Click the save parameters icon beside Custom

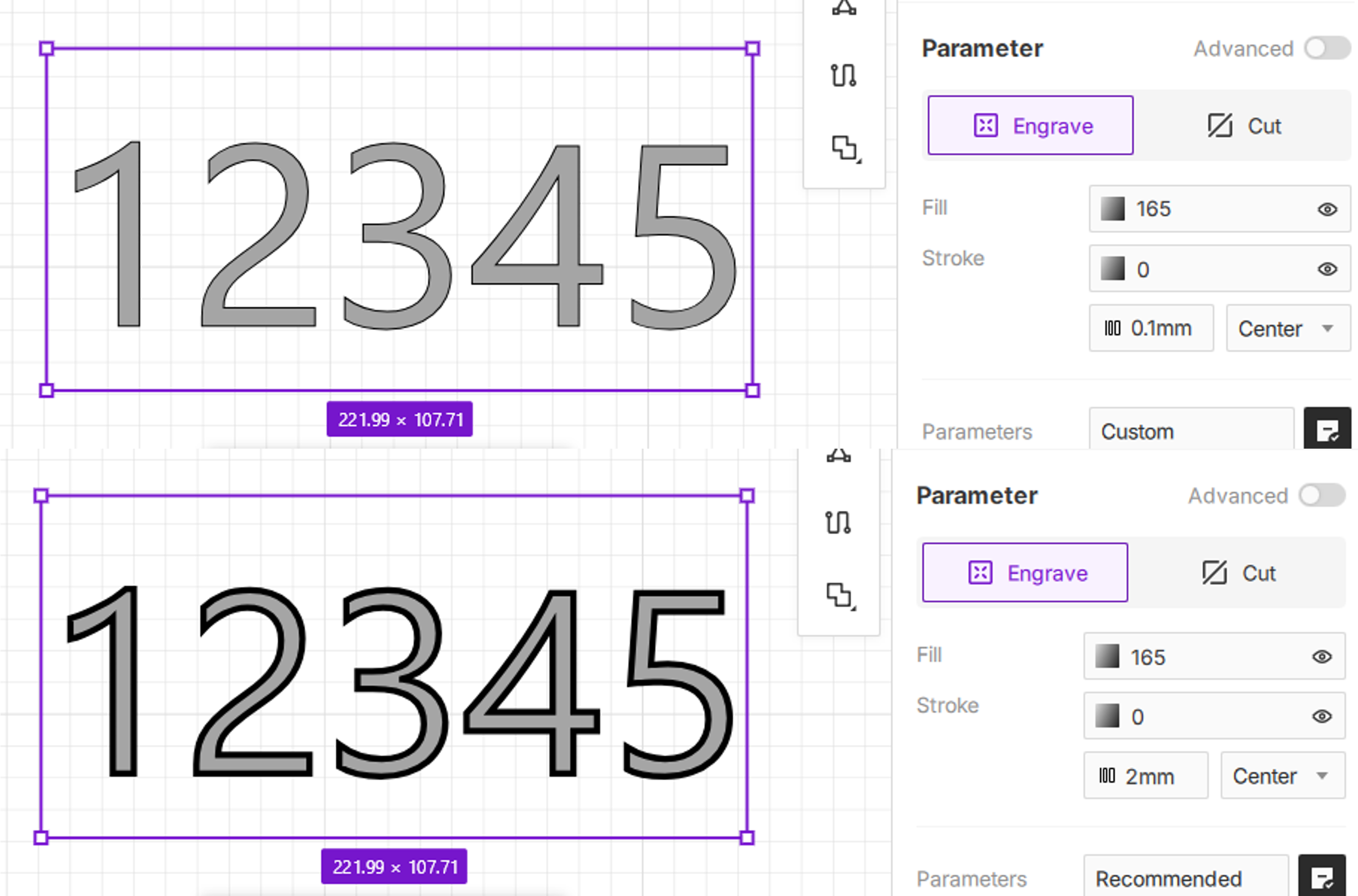pos(1327,430)
